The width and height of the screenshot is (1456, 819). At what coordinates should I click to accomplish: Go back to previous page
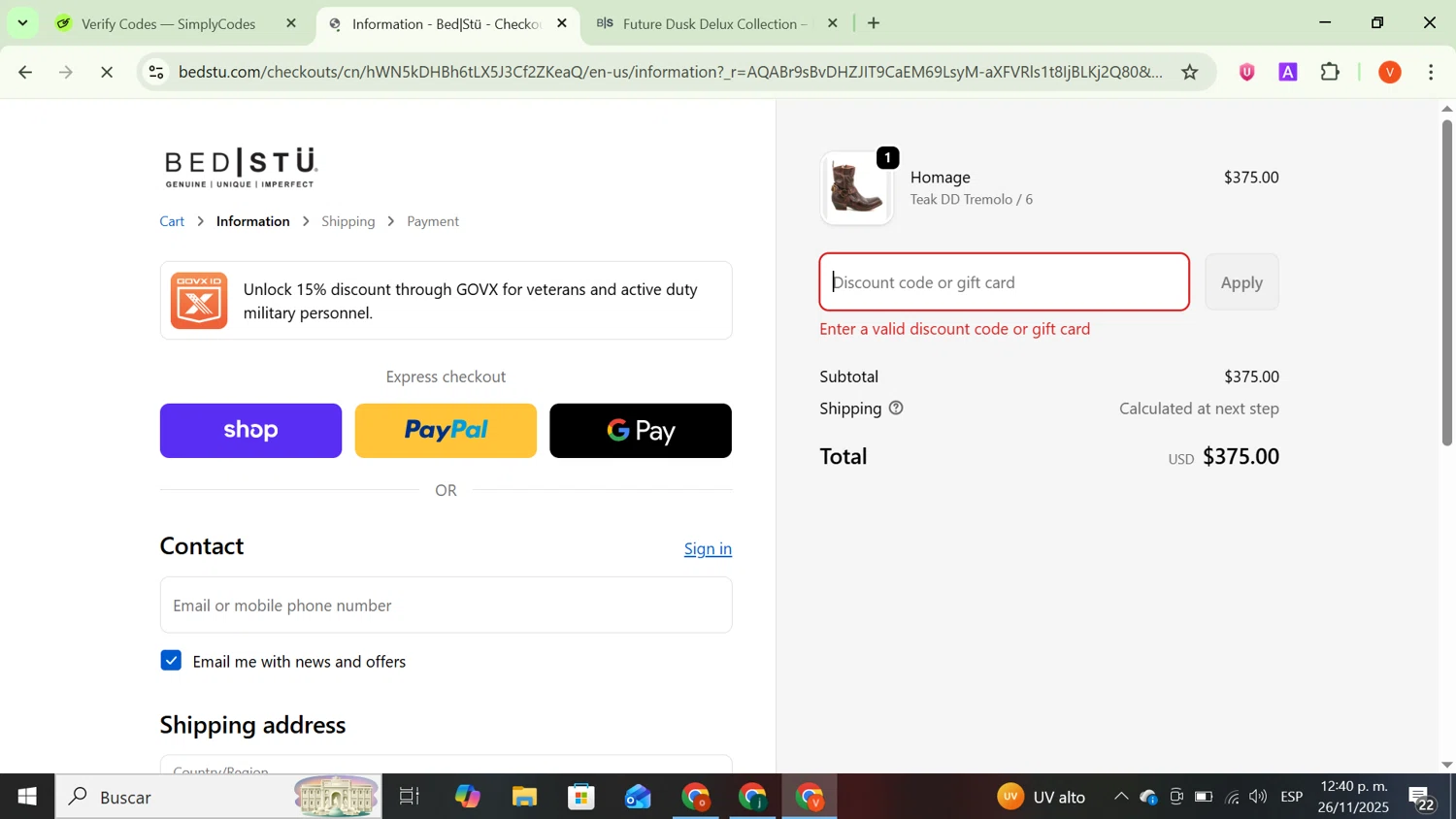25,72
